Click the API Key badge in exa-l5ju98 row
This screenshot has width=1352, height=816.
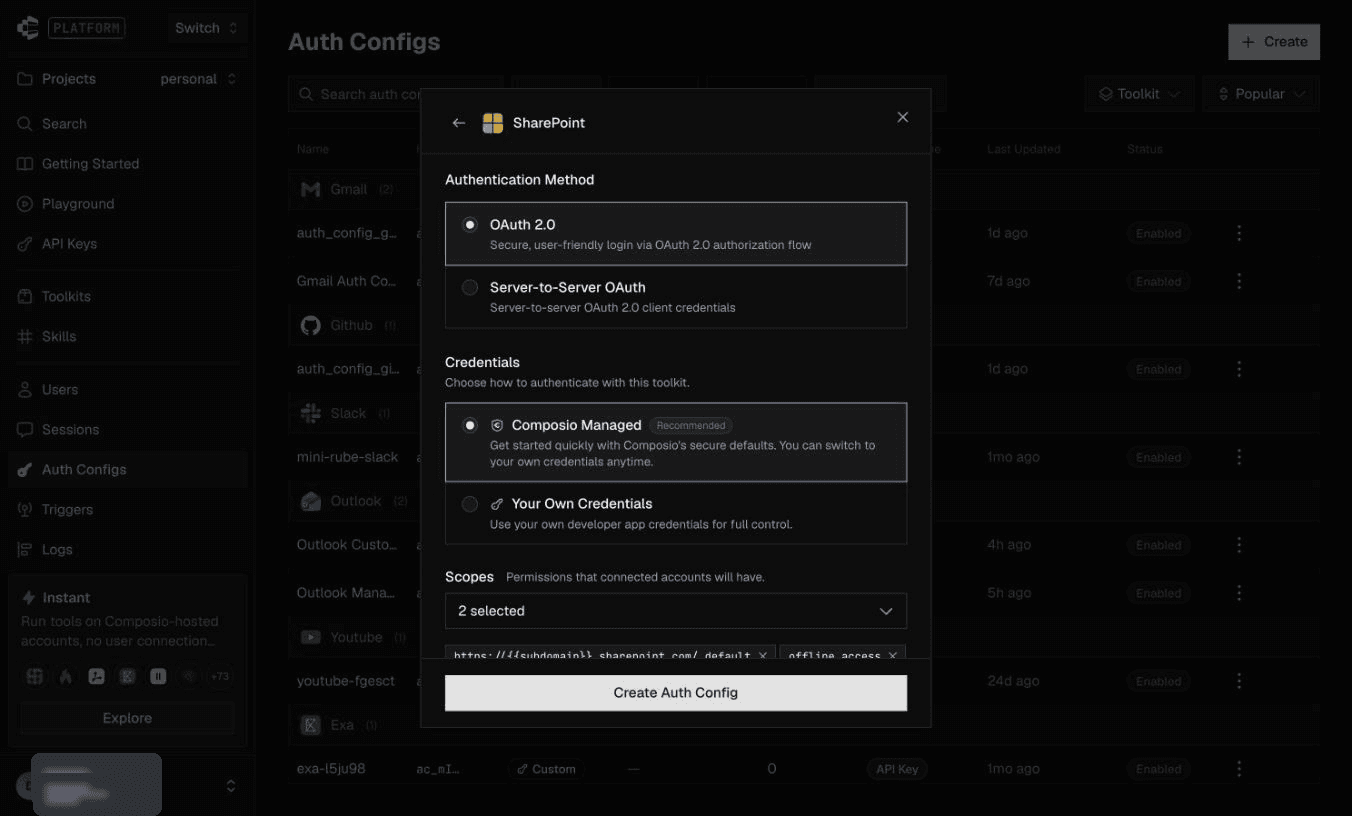897,769
